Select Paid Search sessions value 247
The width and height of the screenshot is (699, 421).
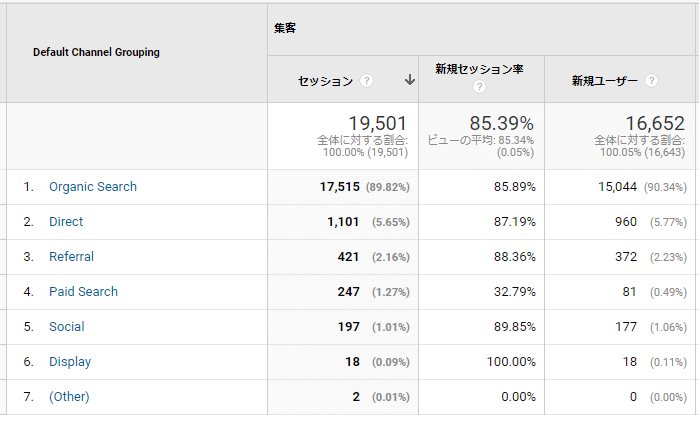pyautogui.click(x=348, y=292)
